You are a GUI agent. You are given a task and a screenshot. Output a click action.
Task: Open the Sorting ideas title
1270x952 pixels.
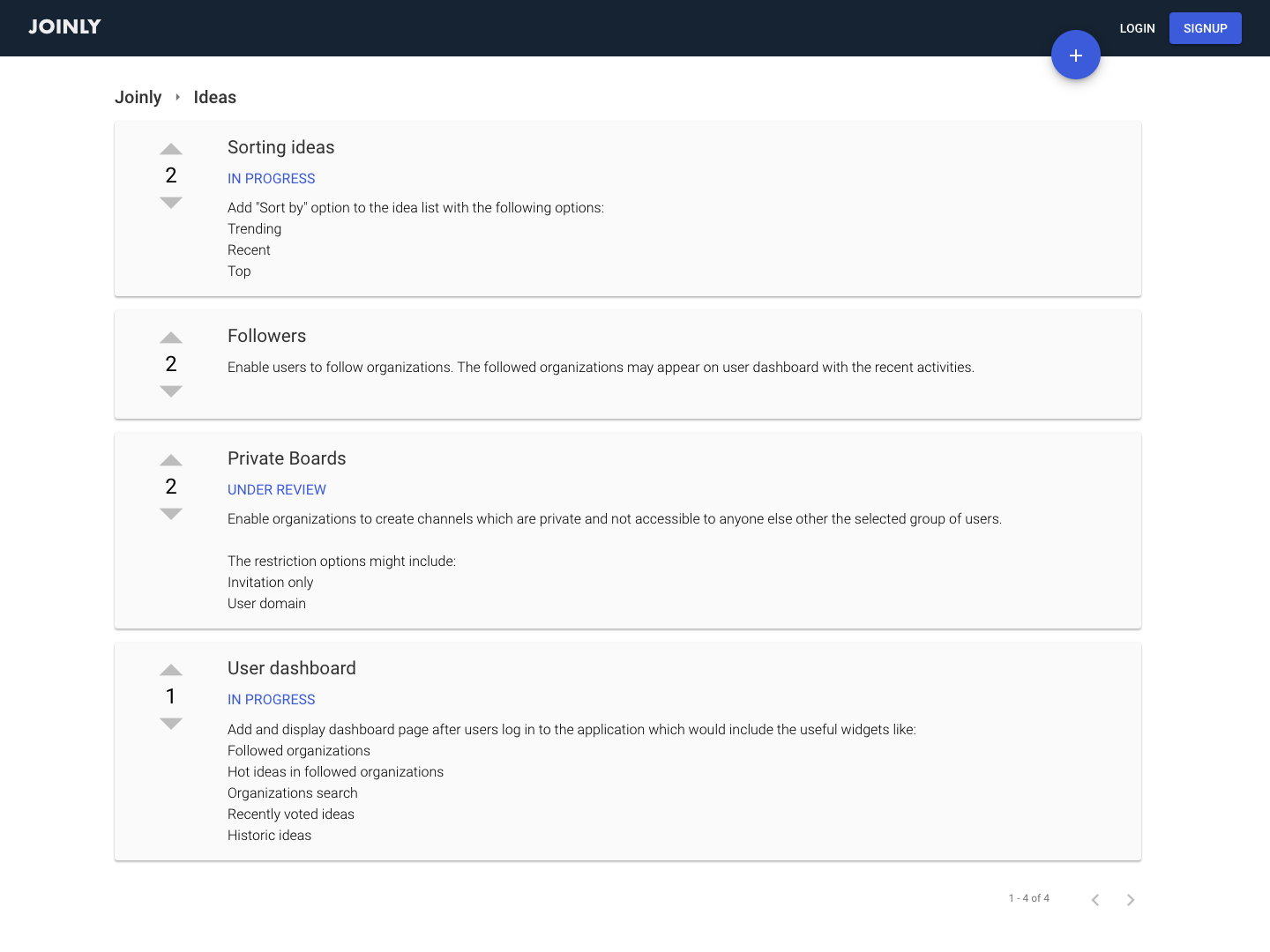(281, 147)
